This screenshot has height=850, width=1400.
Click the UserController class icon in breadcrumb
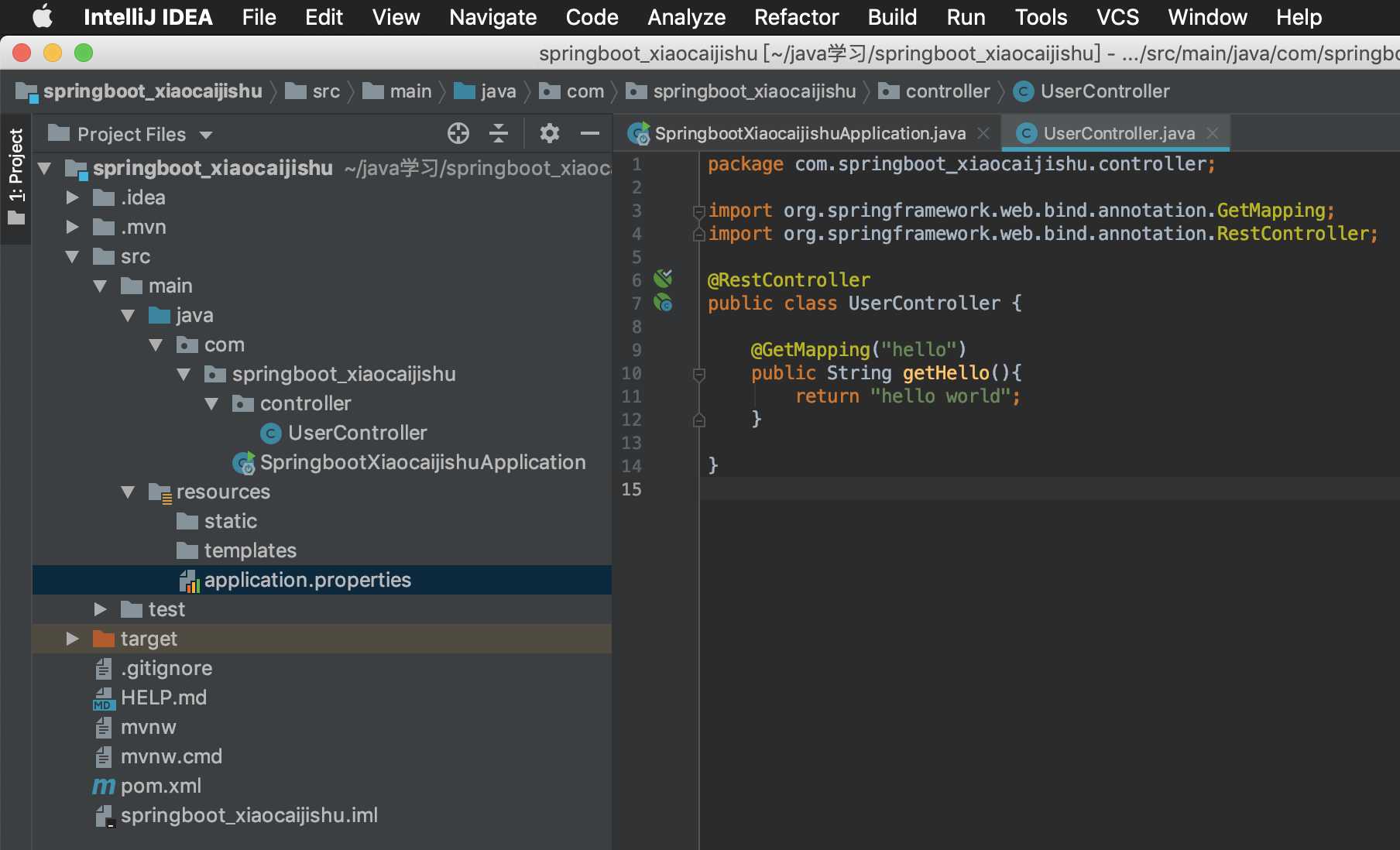1024,91
